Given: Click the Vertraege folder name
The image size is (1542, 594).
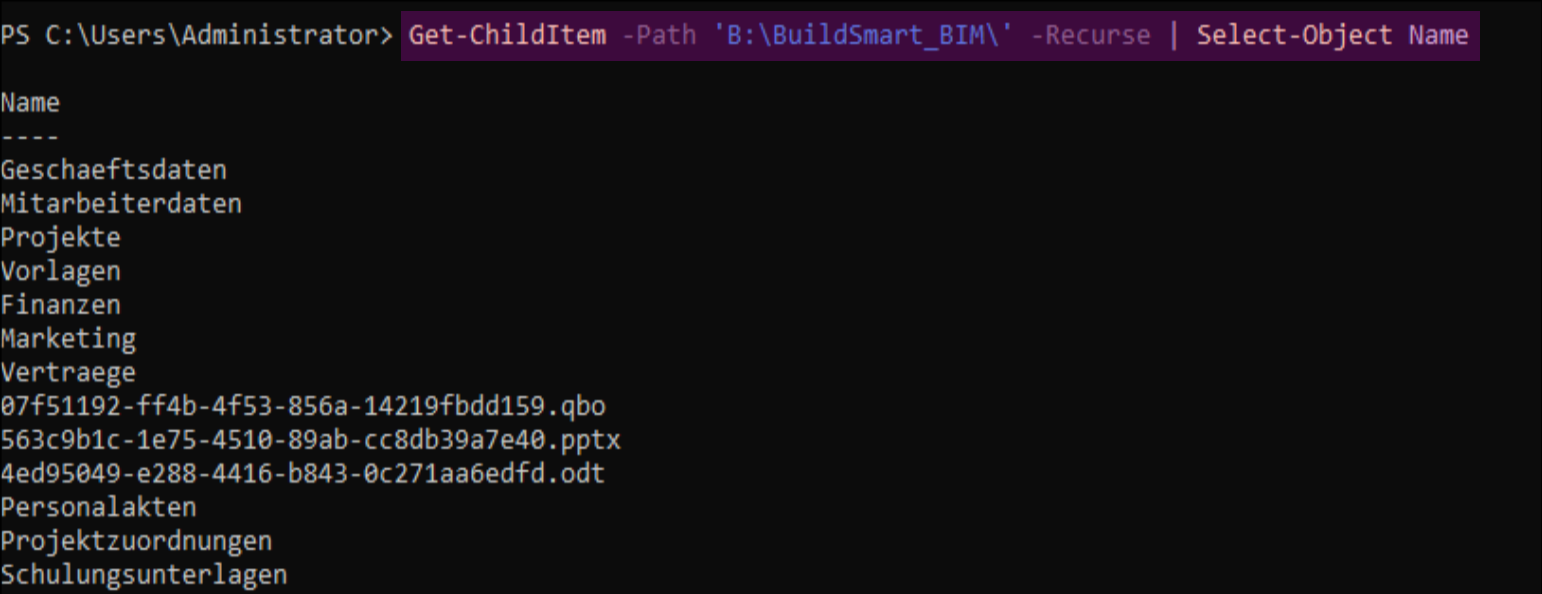Looking at the screenshot, I should point(68,373).
